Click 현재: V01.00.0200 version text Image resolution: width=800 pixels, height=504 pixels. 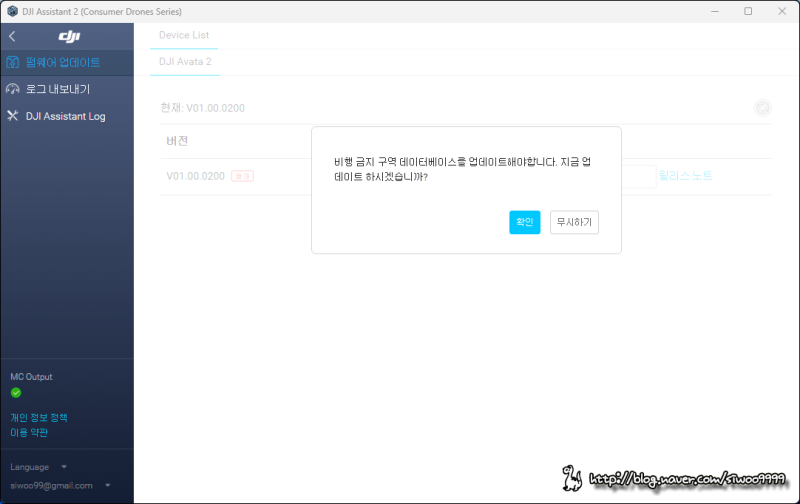[203, 108]
